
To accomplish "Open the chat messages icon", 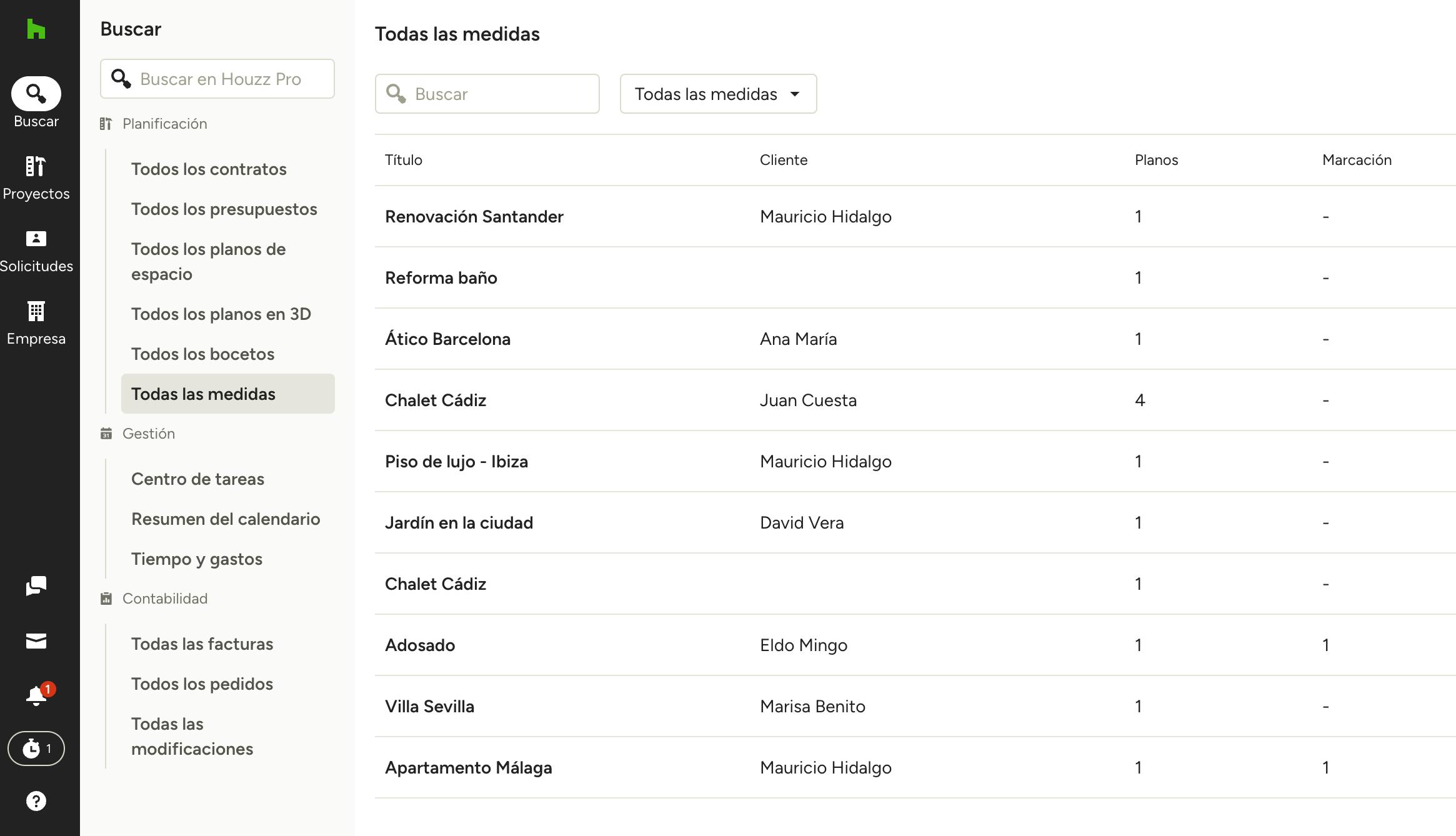I will [36, 586].
